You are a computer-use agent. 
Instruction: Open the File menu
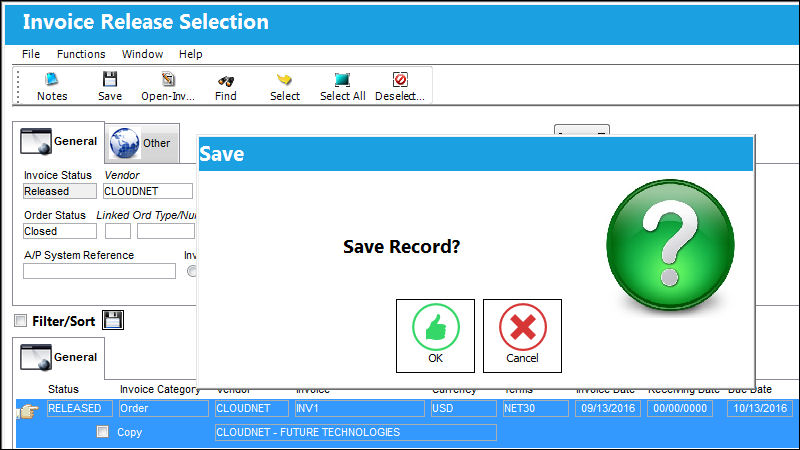pos(31,54)
